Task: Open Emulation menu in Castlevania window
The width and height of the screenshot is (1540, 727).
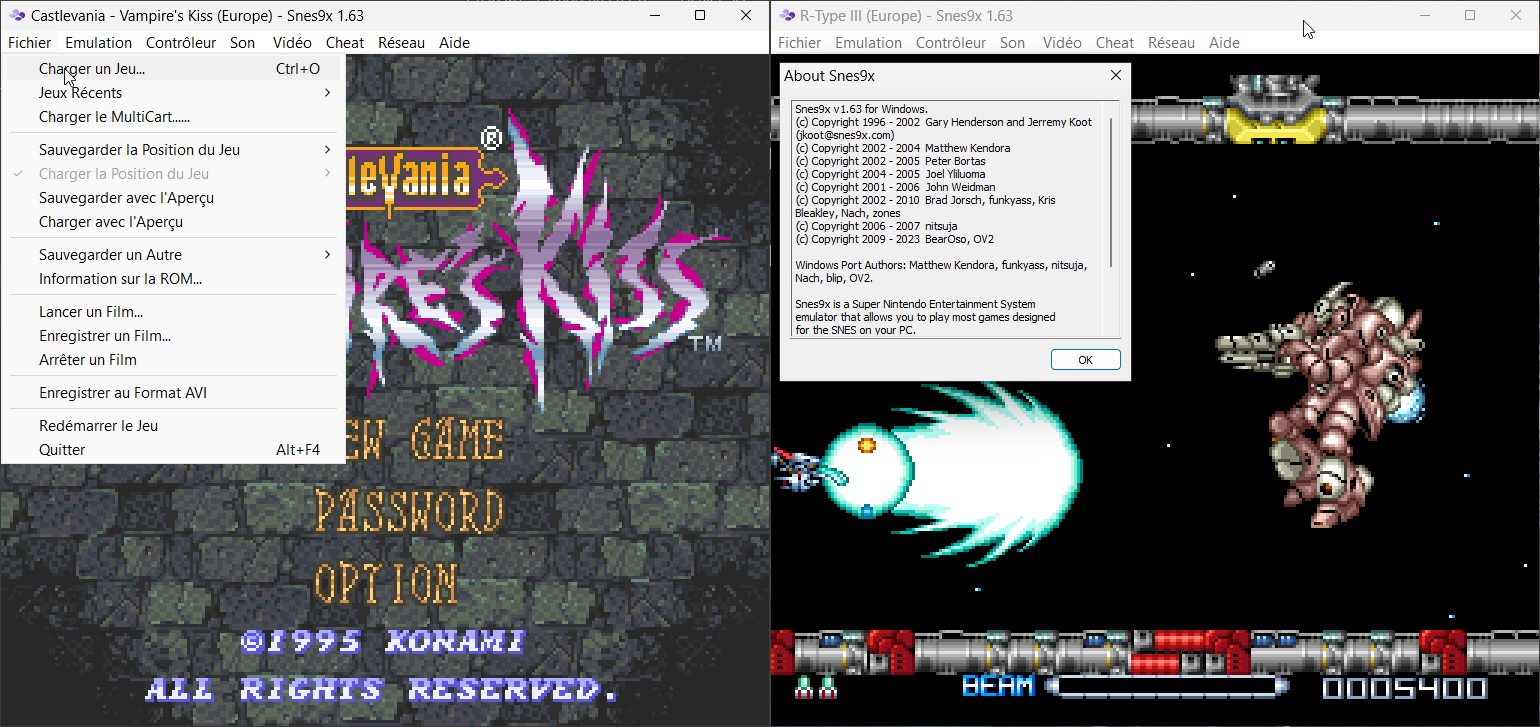Action: pyautogui.click(x=98, y=43)
